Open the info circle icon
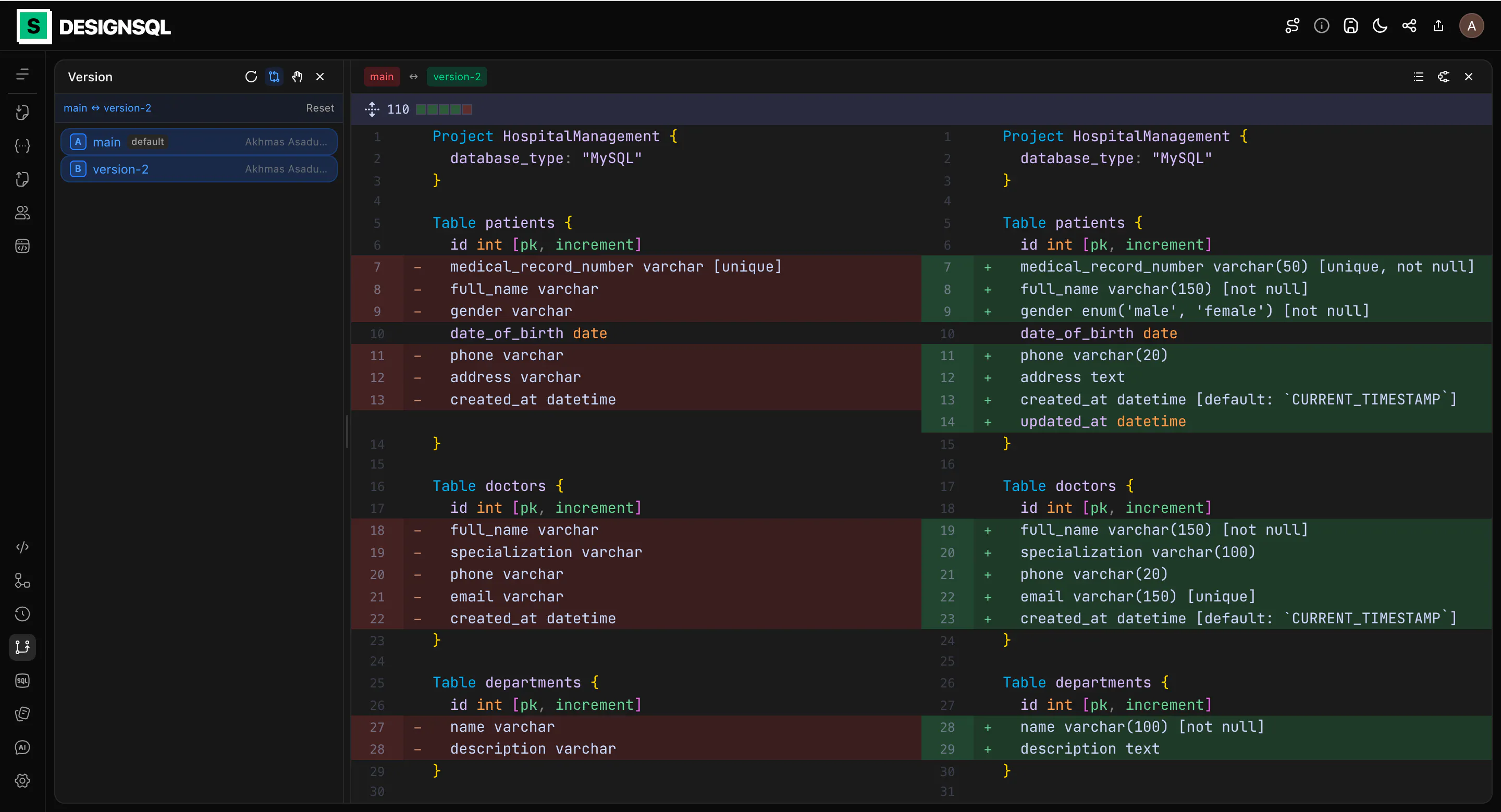Viewport: 1501px width, 812px height. point(1322,26)
